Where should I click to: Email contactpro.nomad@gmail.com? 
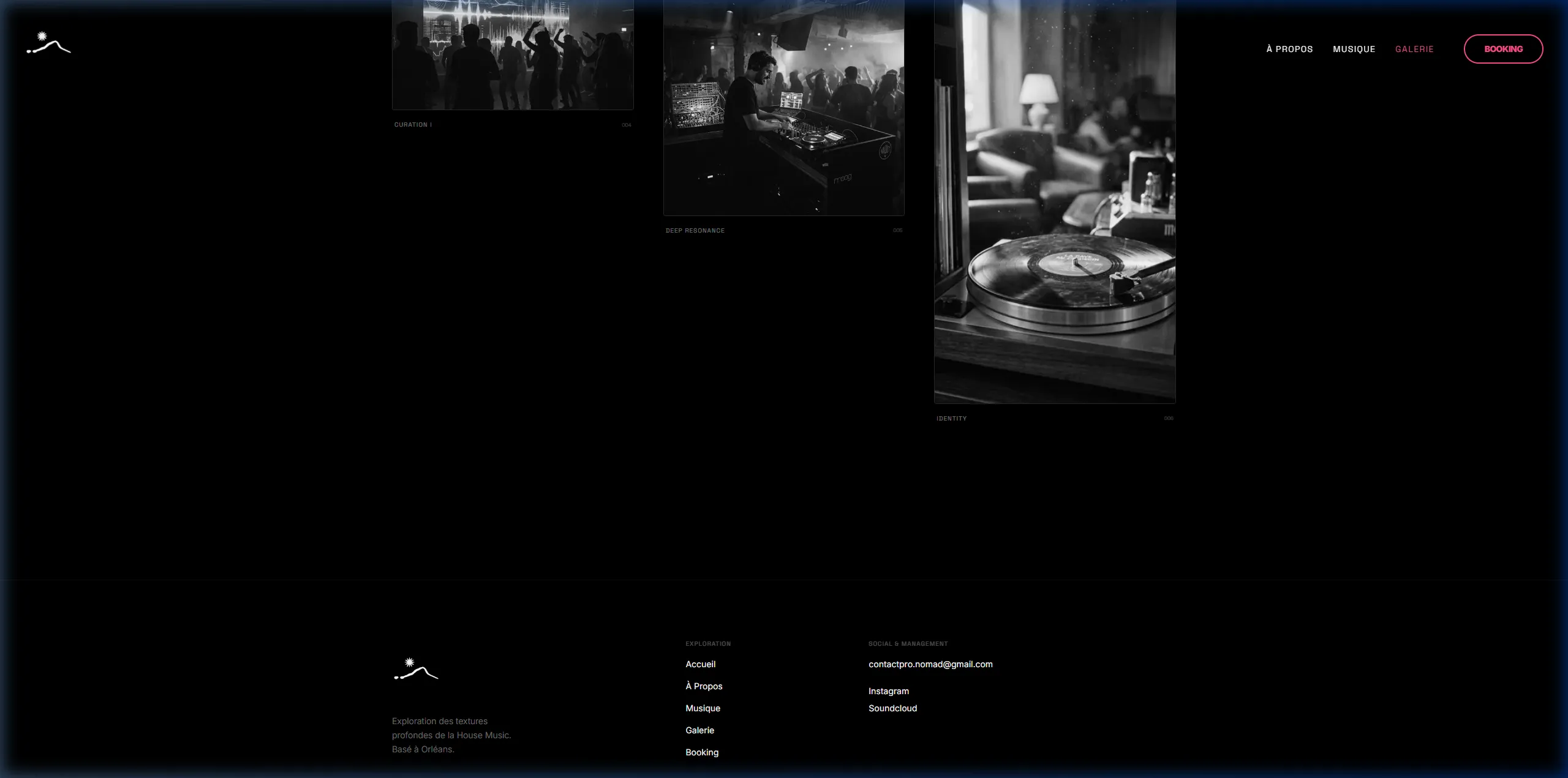click(x=930, y=664)
